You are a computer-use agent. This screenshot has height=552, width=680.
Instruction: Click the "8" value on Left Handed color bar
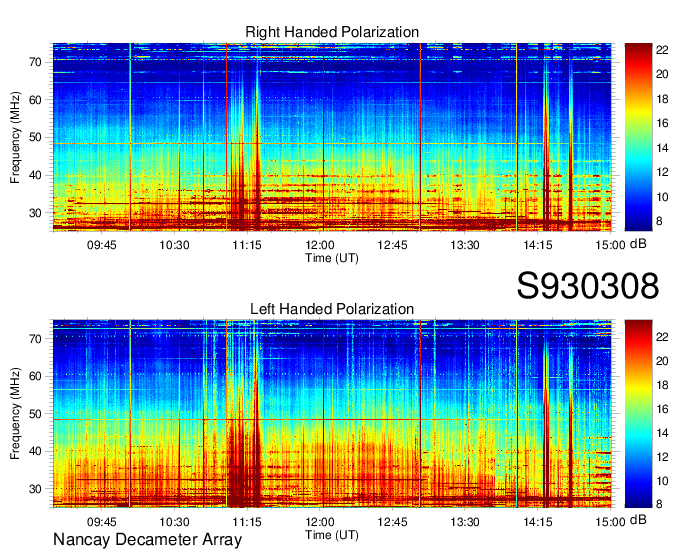[x=659, y=504]
